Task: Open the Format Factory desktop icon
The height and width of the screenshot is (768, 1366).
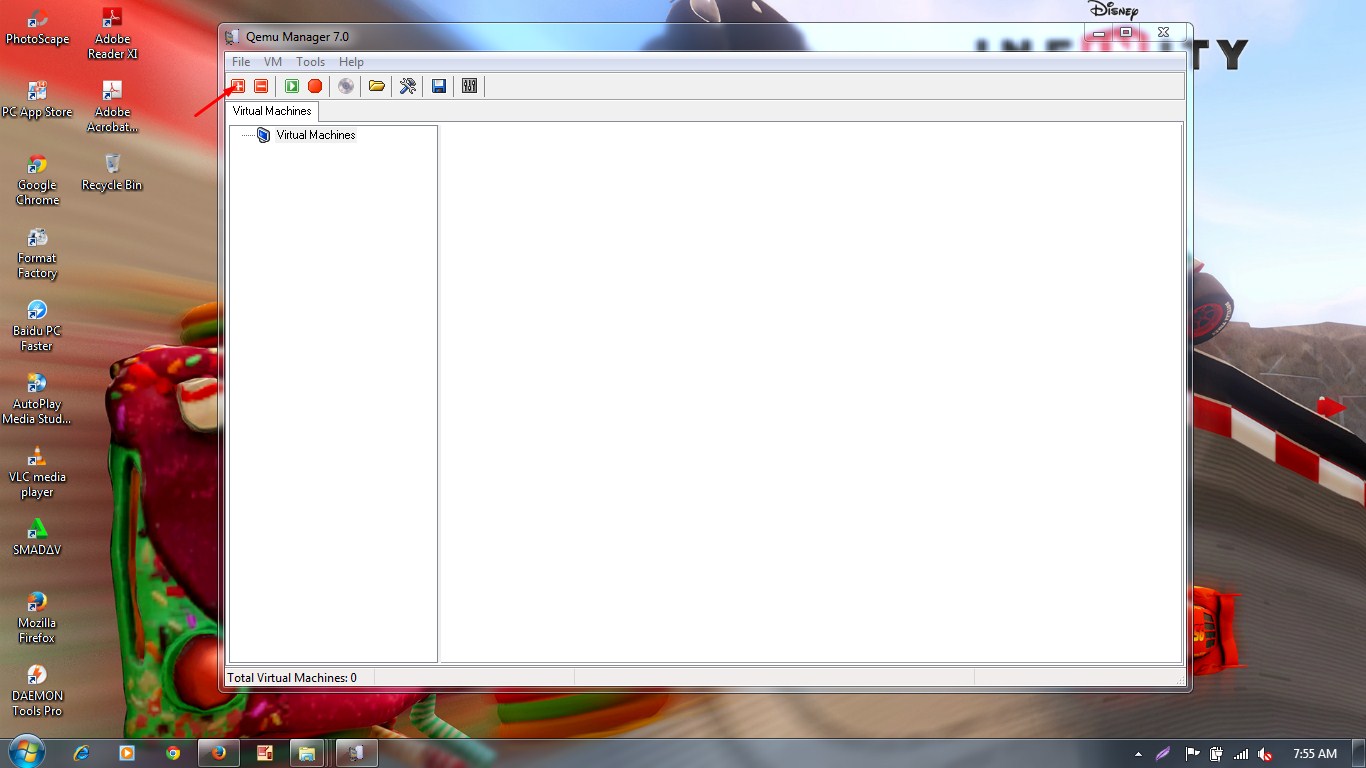Action: pos(37,253)
